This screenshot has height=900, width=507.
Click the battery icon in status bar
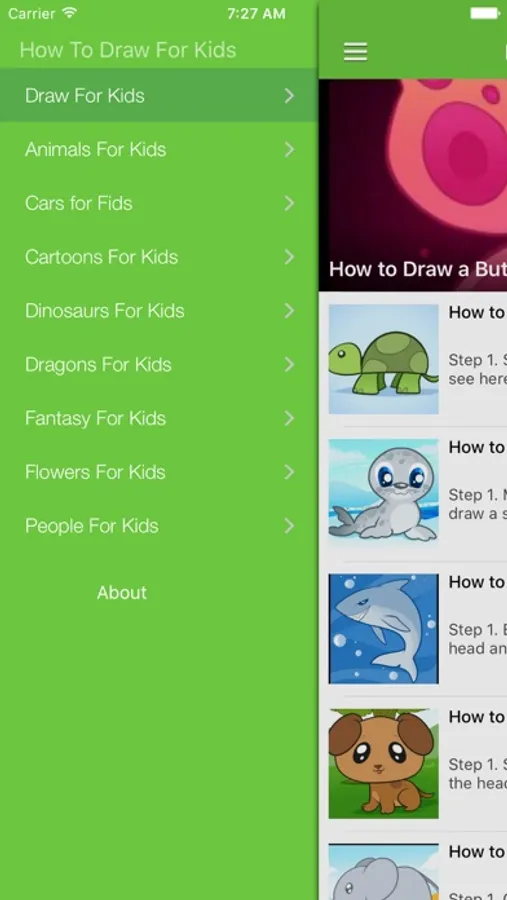coord(485,13)
